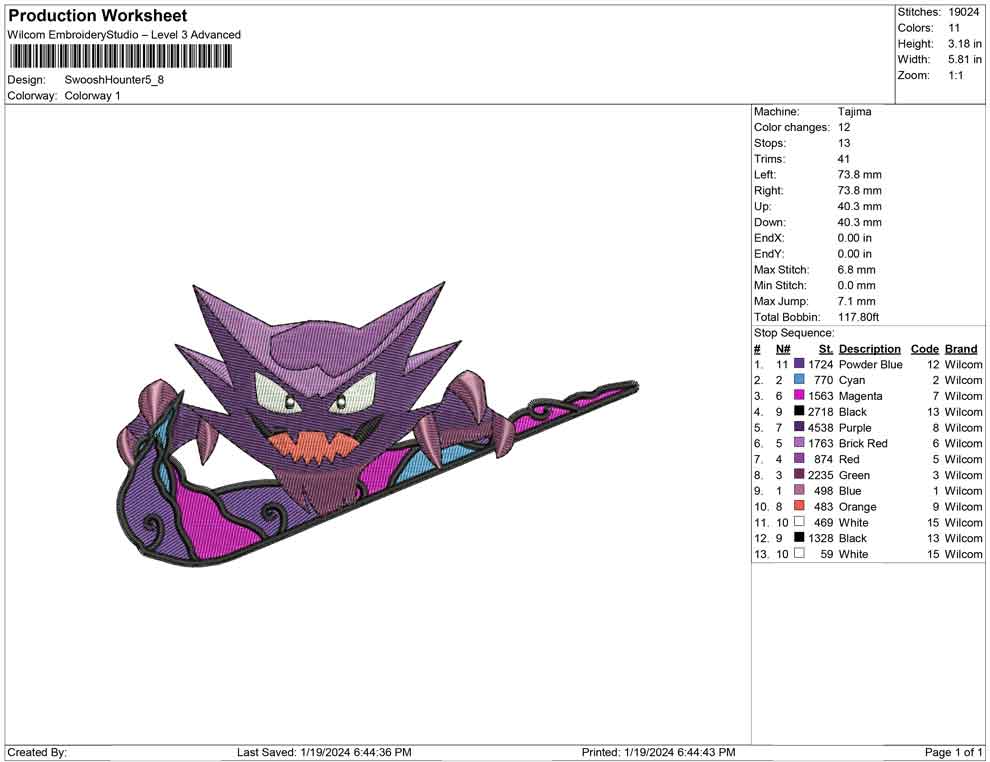Viewport: 990px width, 762px height.
Task: Click the Up 40.3 mm value
Action: coord(859,206)
